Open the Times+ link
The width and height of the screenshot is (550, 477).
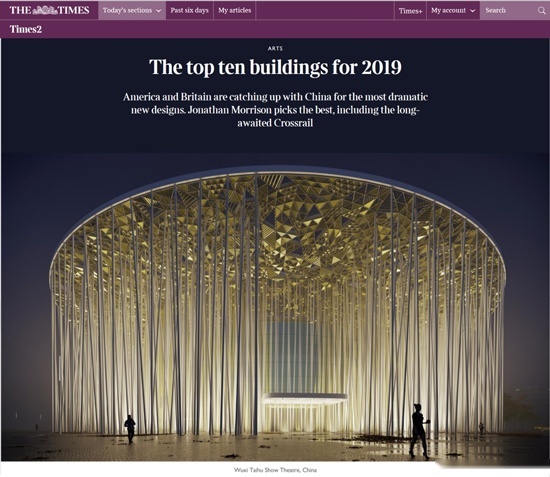coord(410,11)
